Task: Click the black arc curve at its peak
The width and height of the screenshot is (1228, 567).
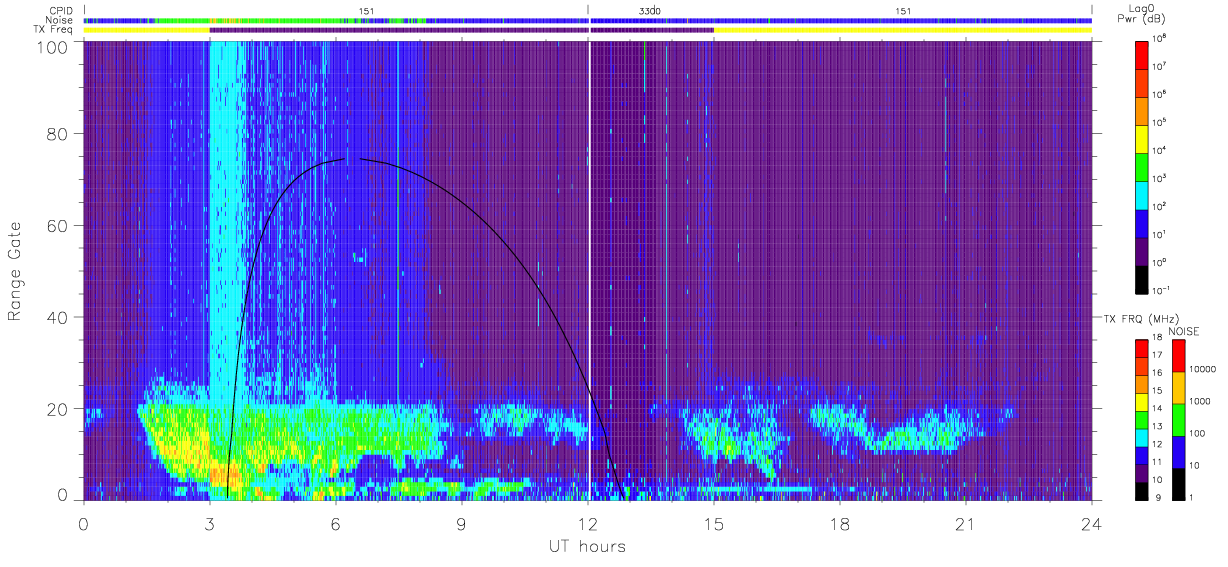Action: 352,158
